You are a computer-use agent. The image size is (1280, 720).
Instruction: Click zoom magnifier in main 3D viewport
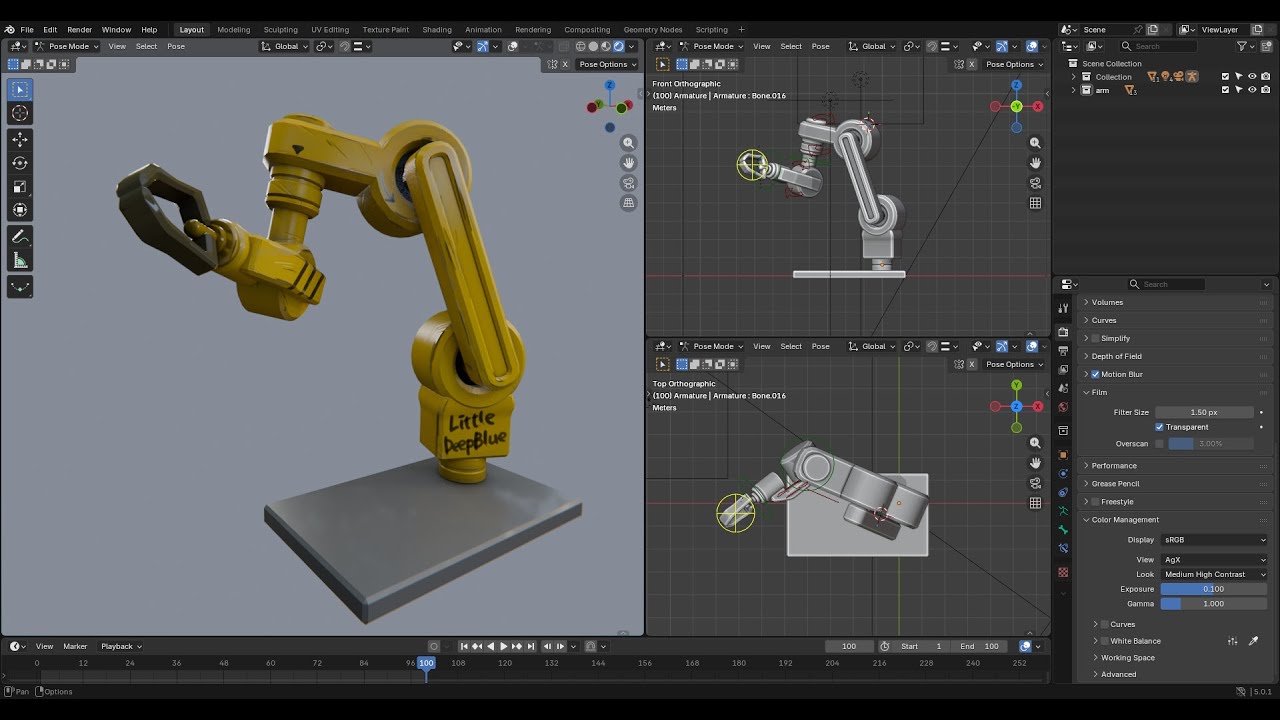click(628, 143)
